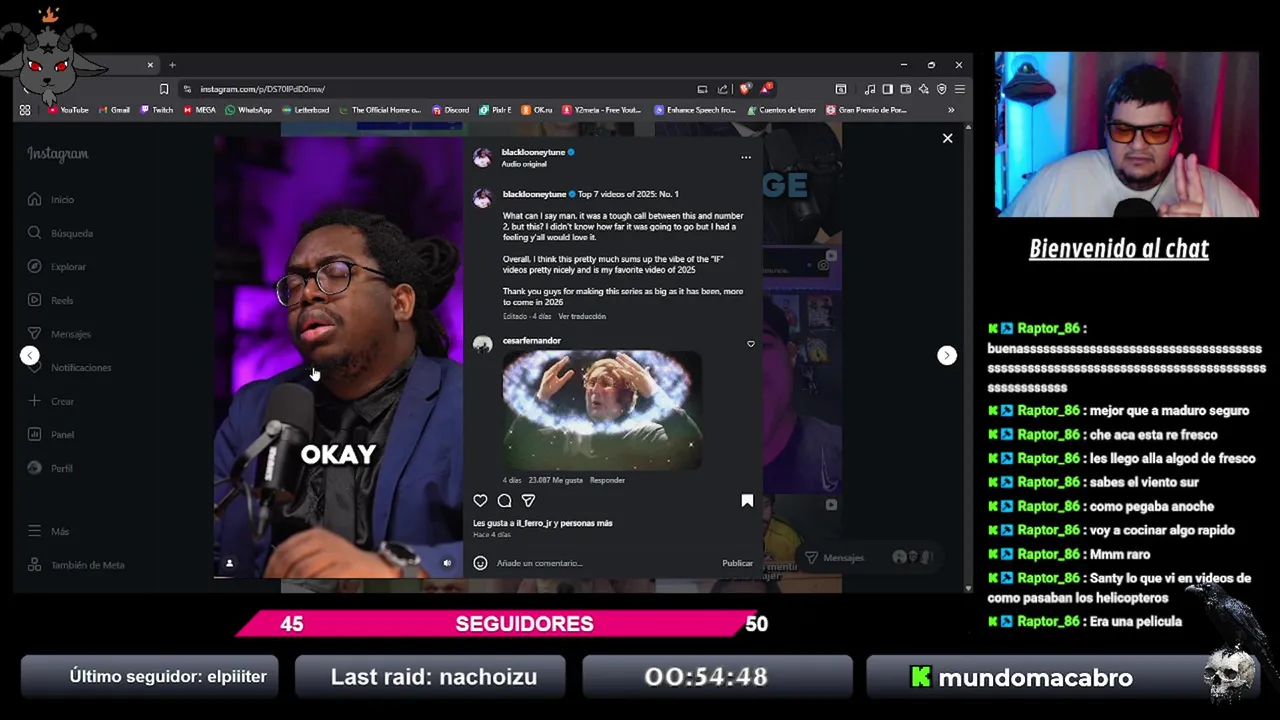Like the post with heart icon

480,501
